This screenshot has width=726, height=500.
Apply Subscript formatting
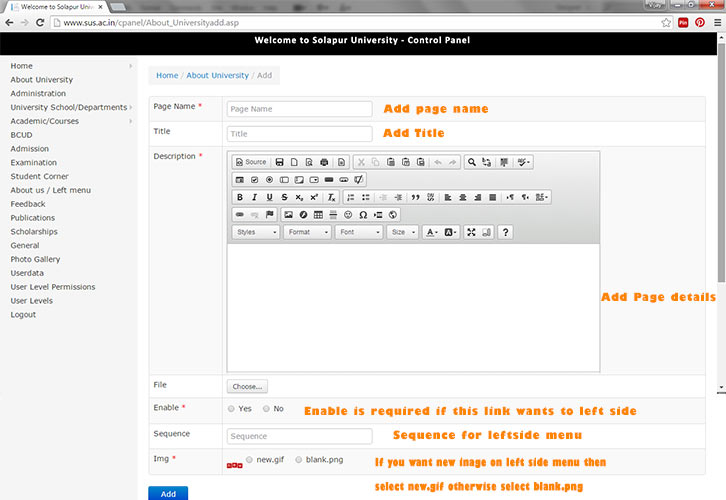point(299,197)
